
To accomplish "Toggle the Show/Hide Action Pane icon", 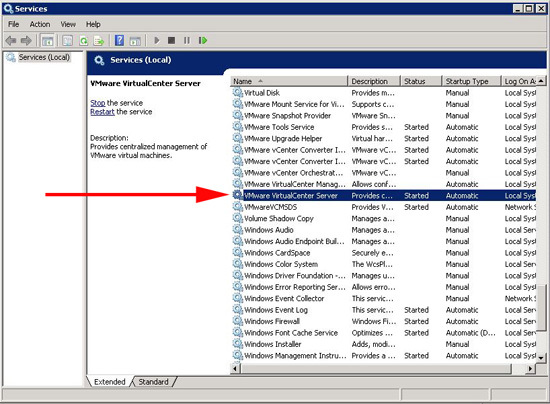I will coord(135,41).
